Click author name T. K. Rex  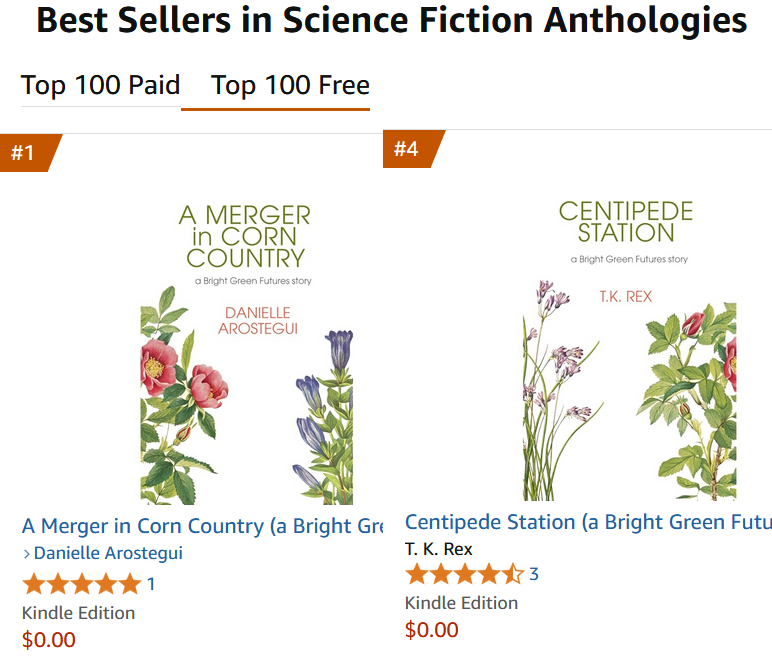click(439, 549)
